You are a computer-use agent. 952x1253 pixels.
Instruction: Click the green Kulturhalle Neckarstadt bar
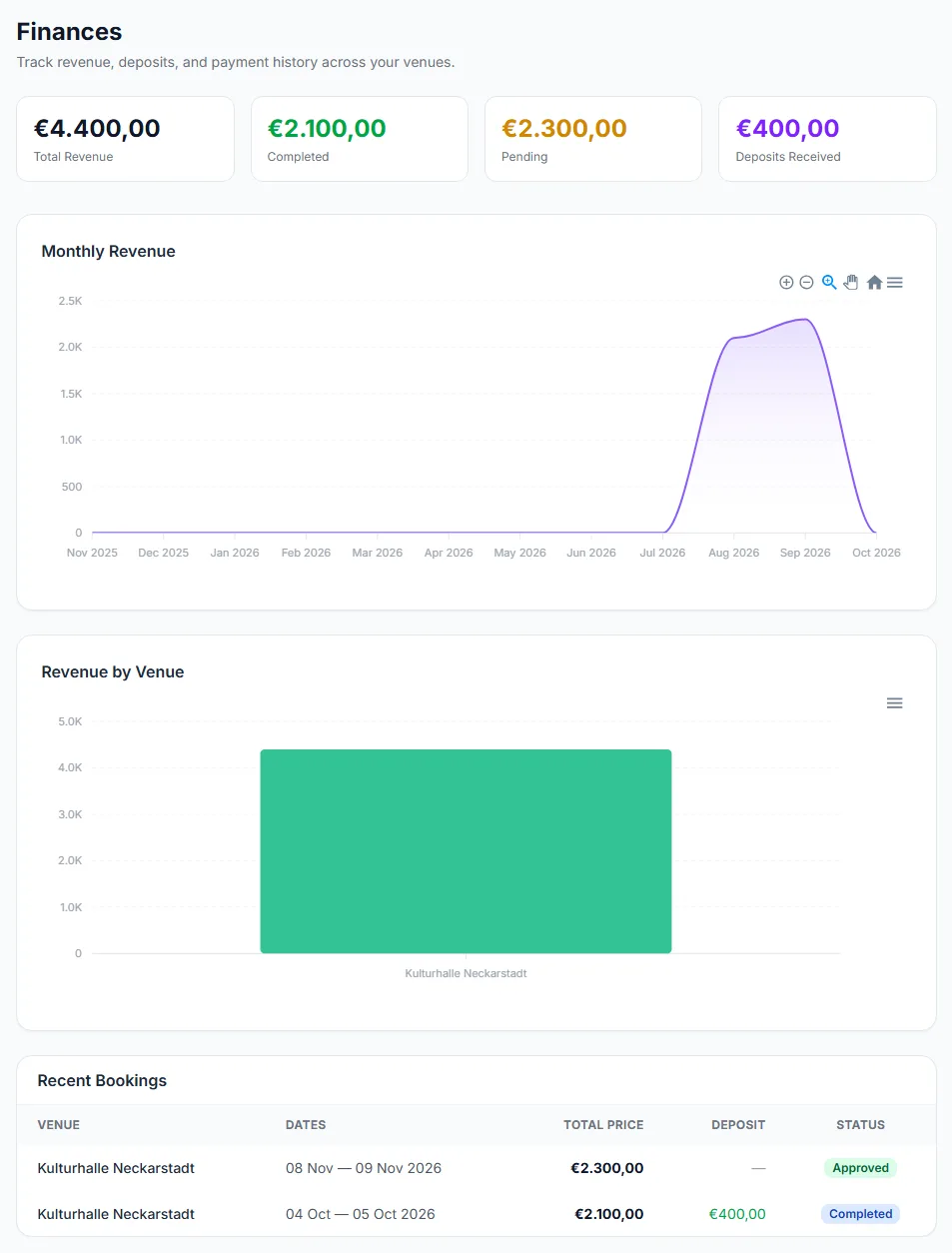click(466, 851)
